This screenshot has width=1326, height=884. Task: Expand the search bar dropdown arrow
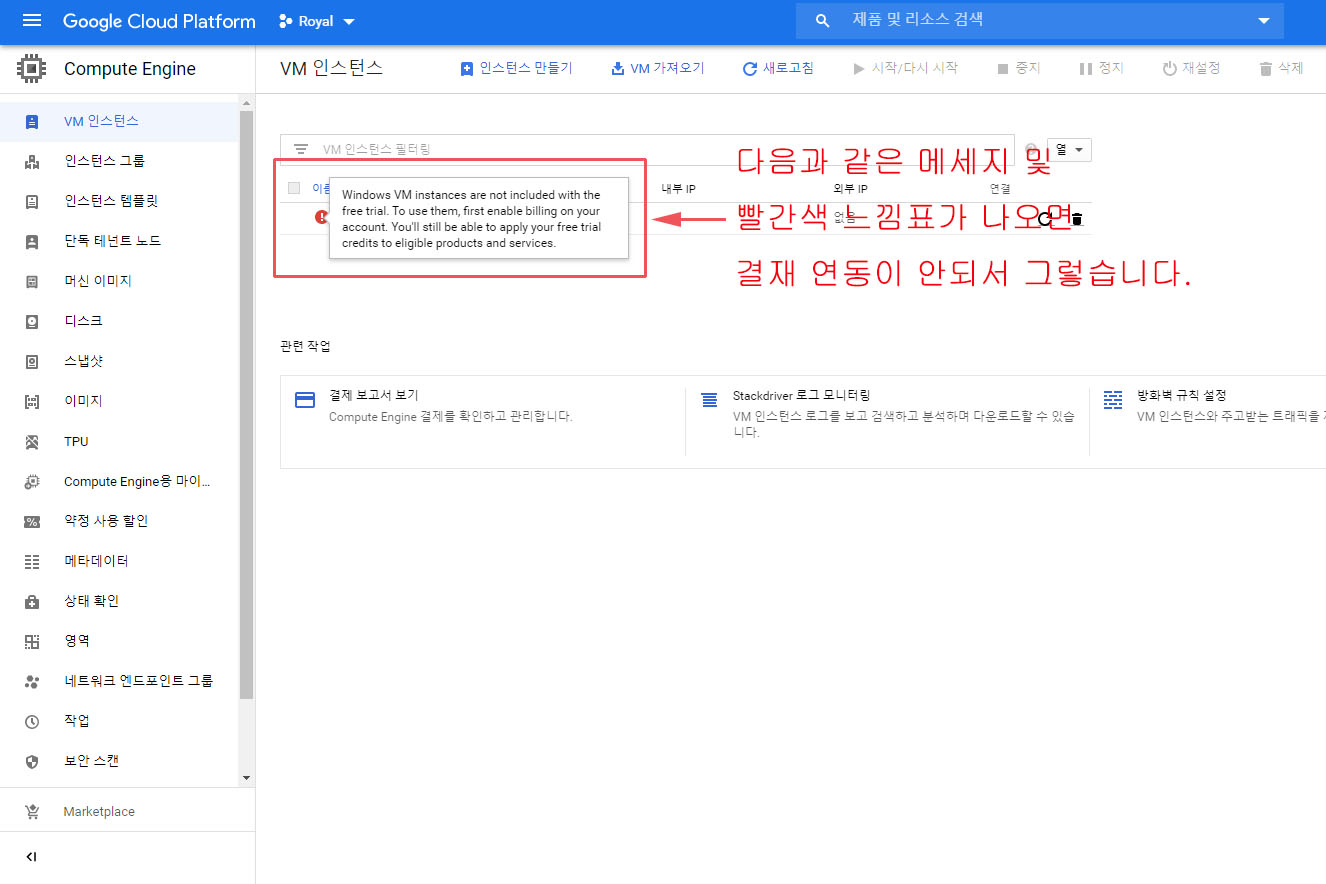click(x=1264, y=21)
